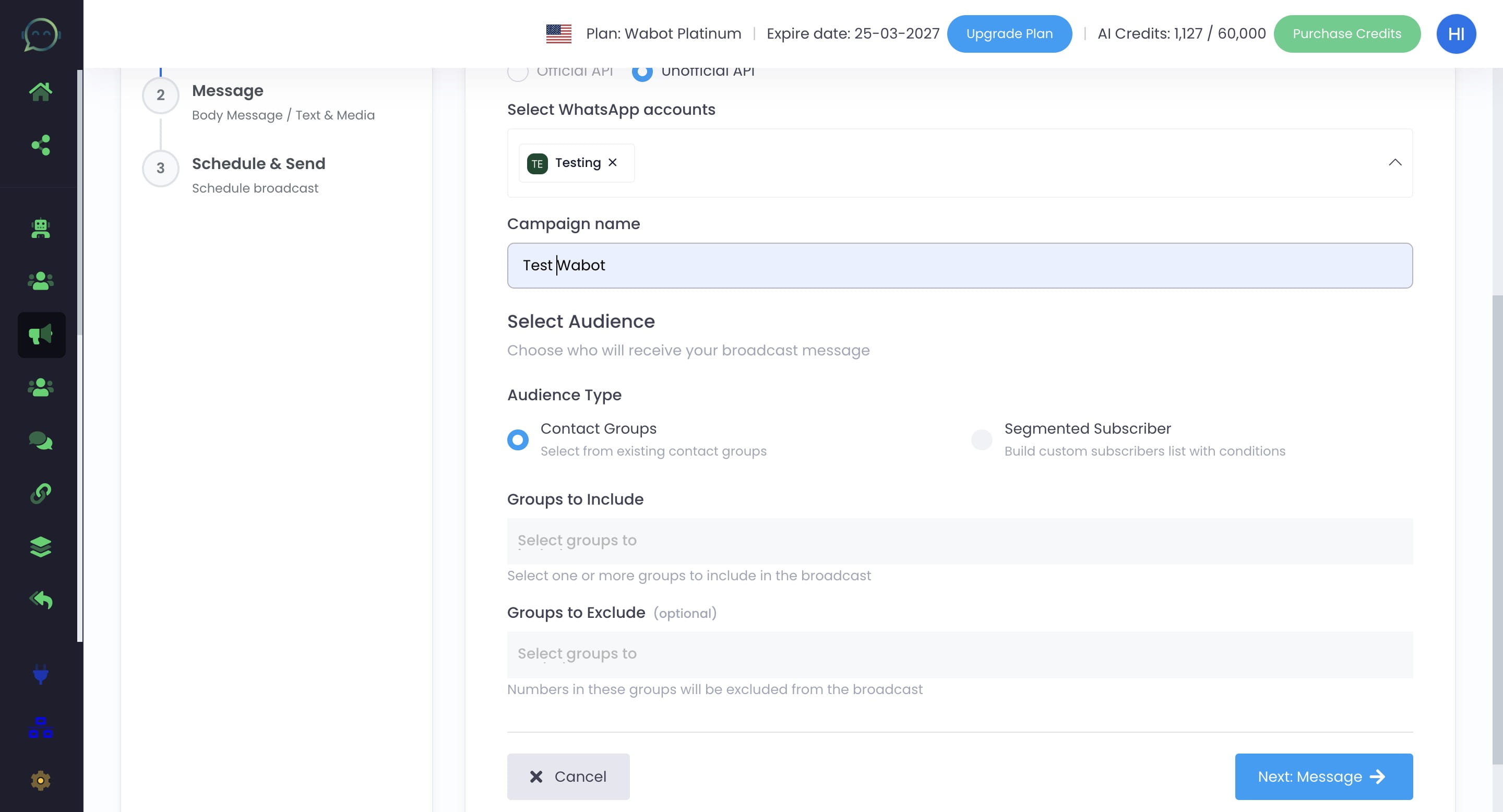Screen dimensions: 1503x812
Task: Select the broadcast megaphone sidebar icon
Action: pyautogui.click(x=41, y=335)
